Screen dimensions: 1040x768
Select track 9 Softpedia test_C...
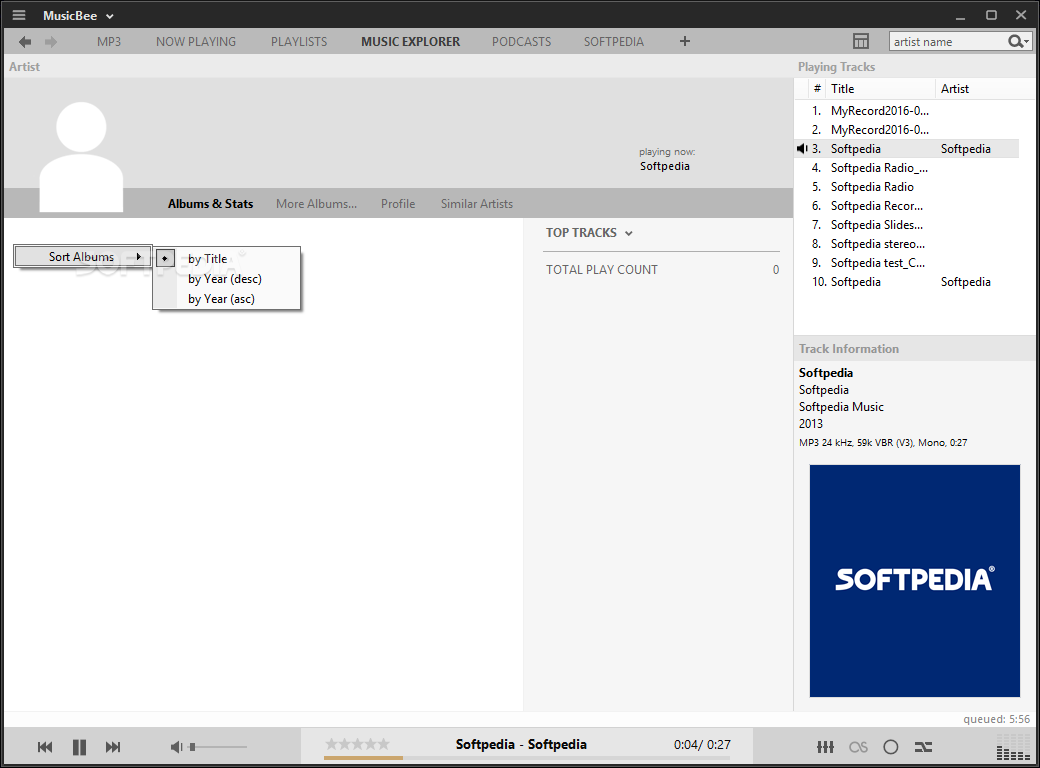point(906,263)
